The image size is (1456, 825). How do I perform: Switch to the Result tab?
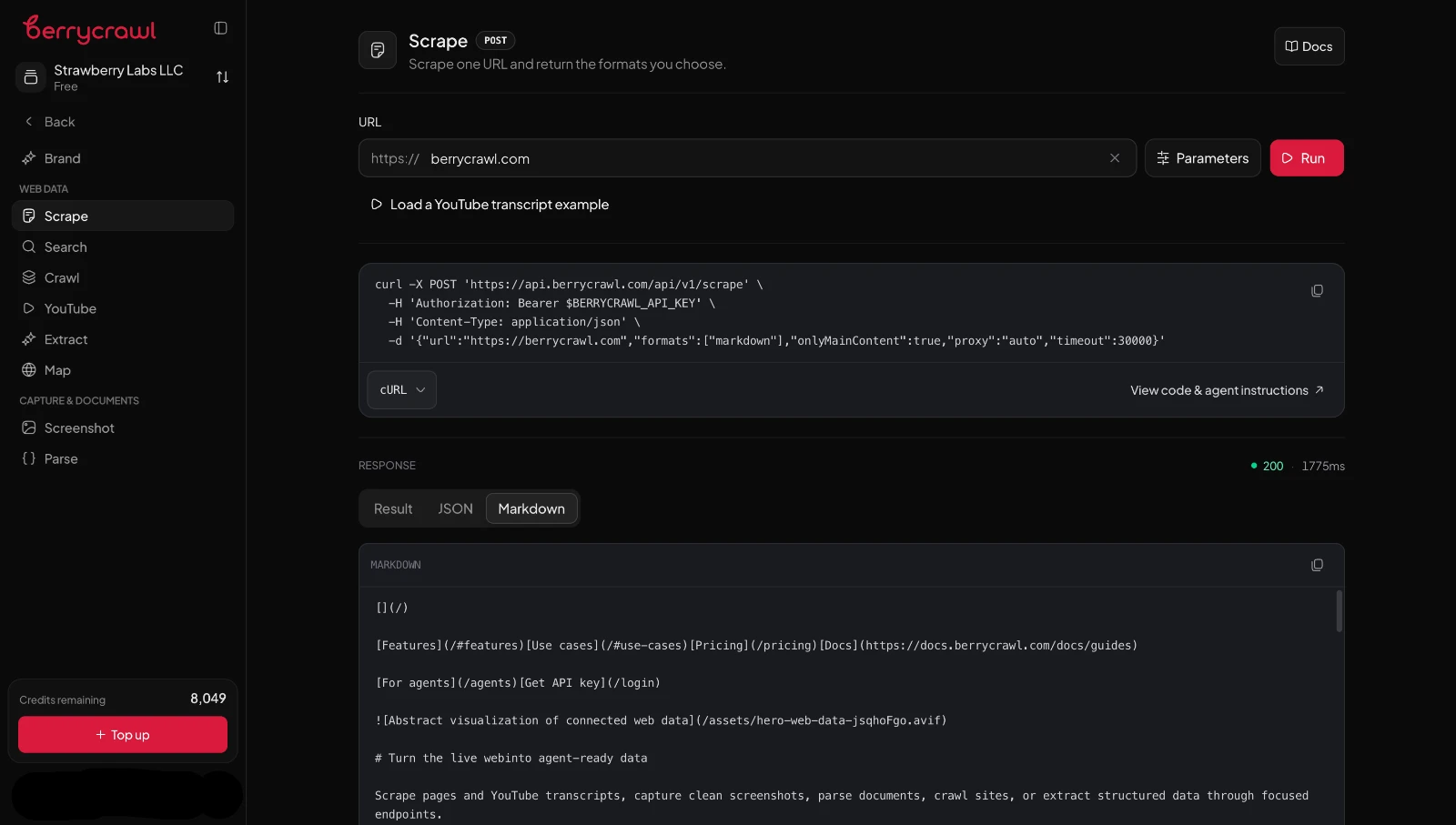point(393,509)
